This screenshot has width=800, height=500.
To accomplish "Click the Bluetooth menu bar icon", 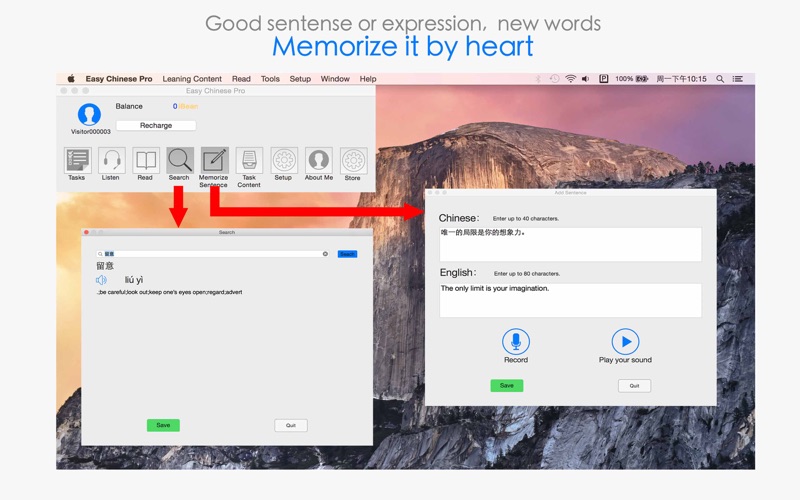I will point(538,79).
